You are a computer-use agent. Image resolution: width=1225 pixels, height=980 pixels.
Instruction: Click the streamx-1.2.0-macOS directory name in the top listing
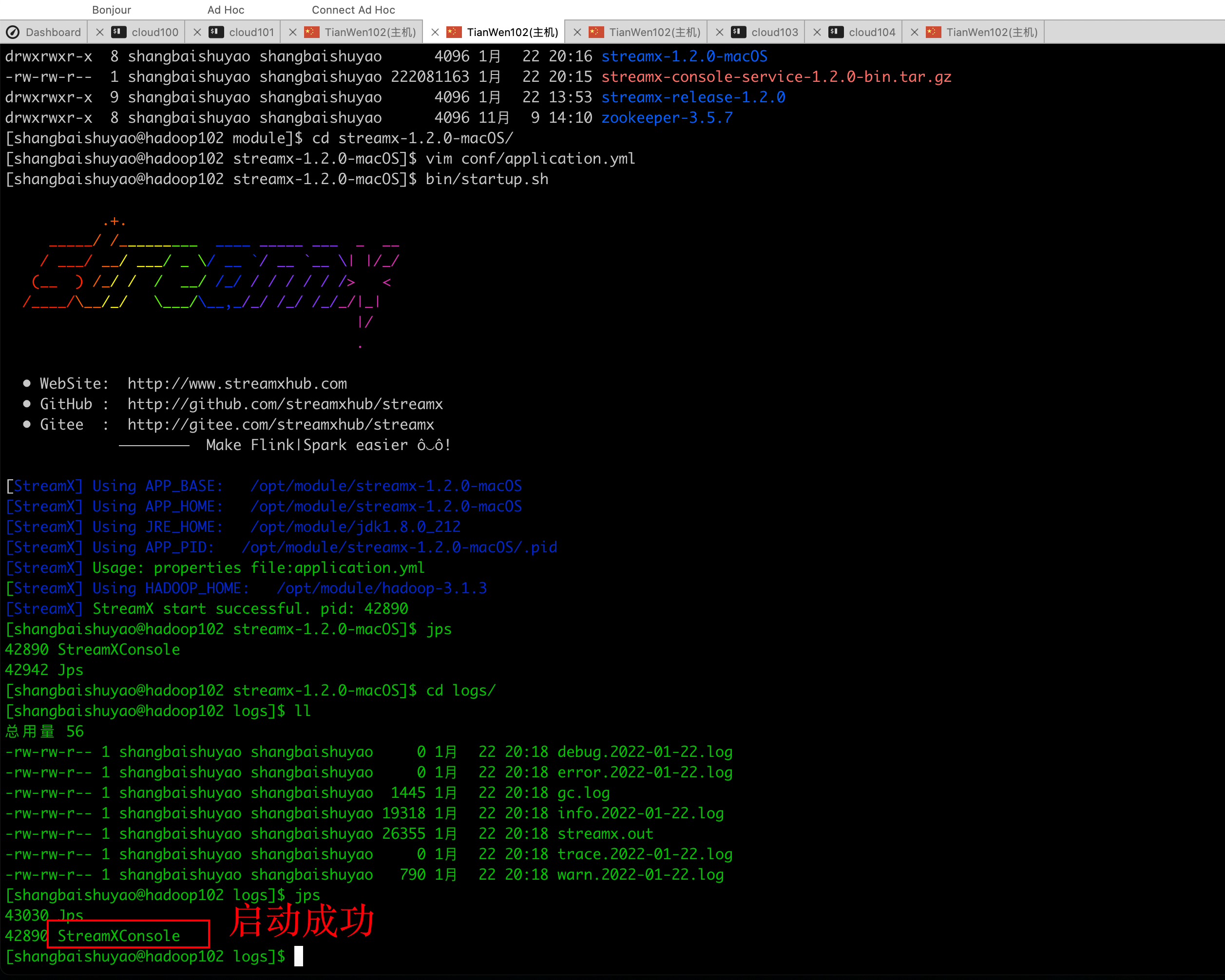(x=684, y=56)
